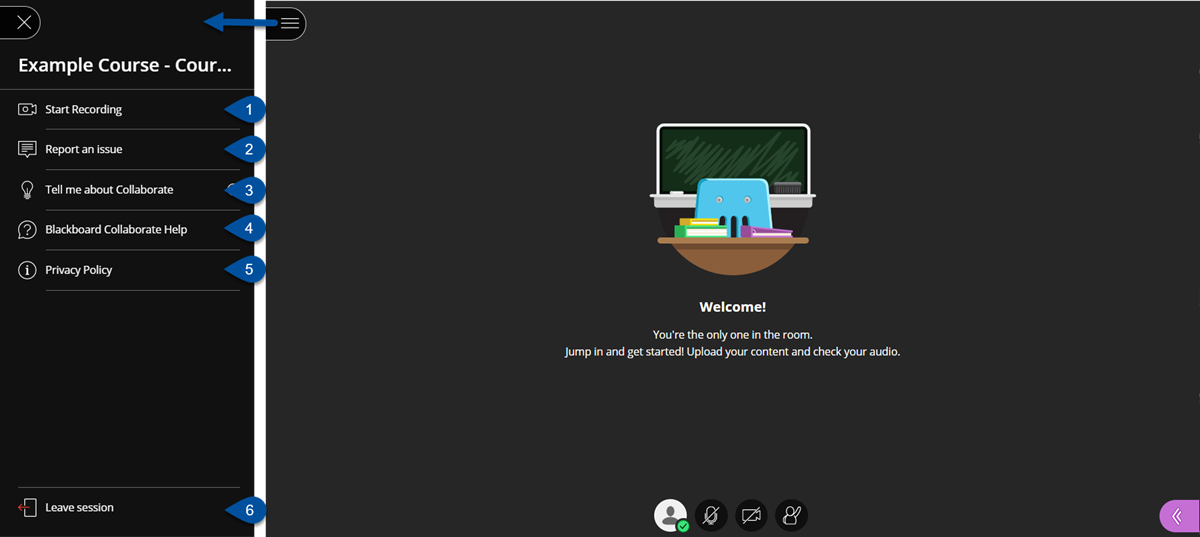The height and width of the screenshot is (537, 1200).
Task: Toggle the video camera on
Action: (751, 515)
